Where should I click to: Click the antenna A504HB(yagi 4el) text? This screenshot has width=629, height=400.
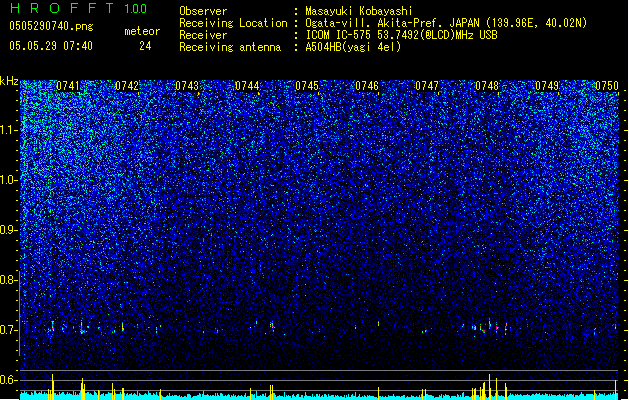(x=353, y=47)
